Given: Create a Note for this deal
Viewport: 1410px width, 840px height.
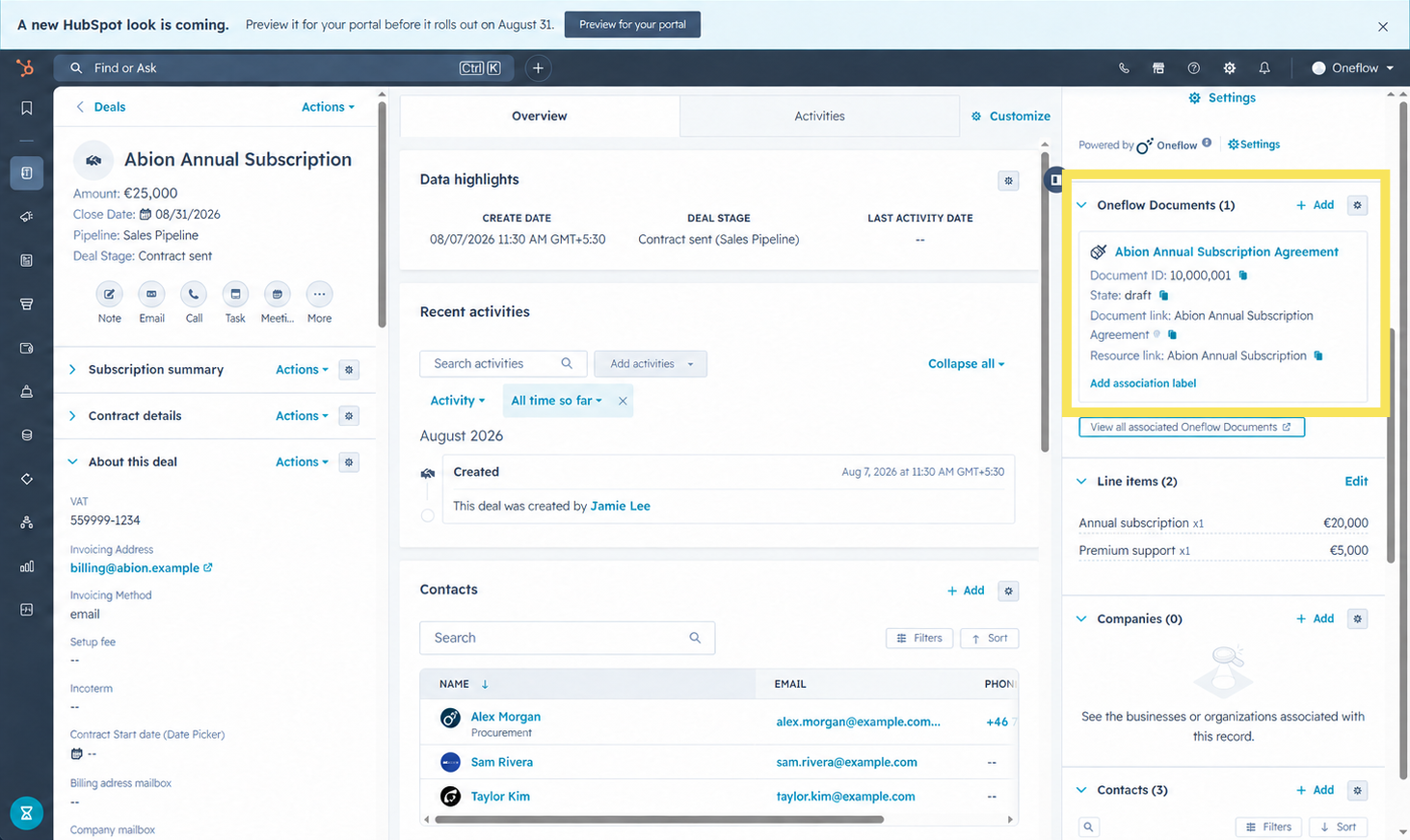Looking at the screenshot, I should [109, 294].
